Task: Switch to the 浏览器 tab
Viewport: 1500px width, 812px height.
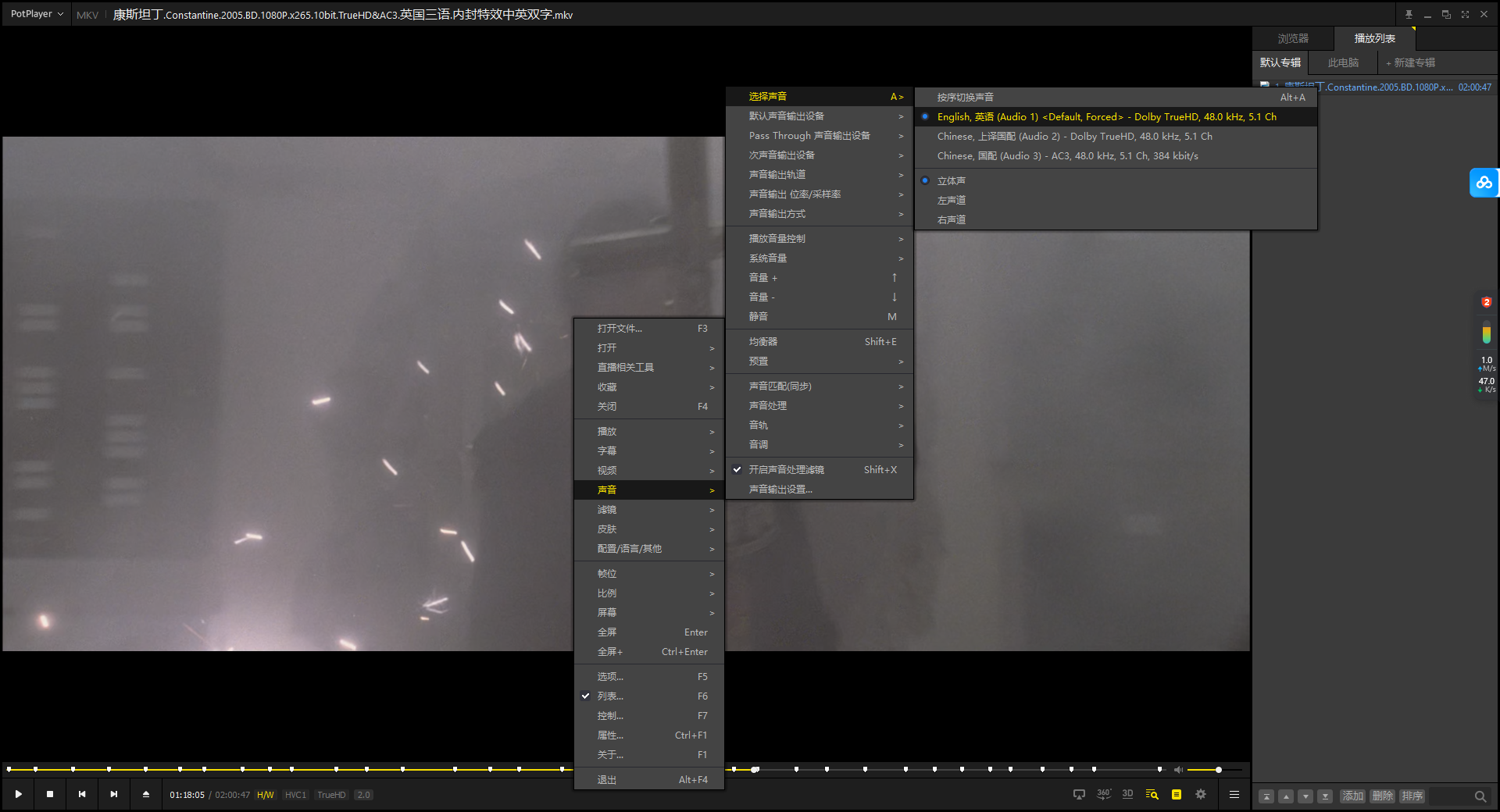Action: click(1293, 38)
